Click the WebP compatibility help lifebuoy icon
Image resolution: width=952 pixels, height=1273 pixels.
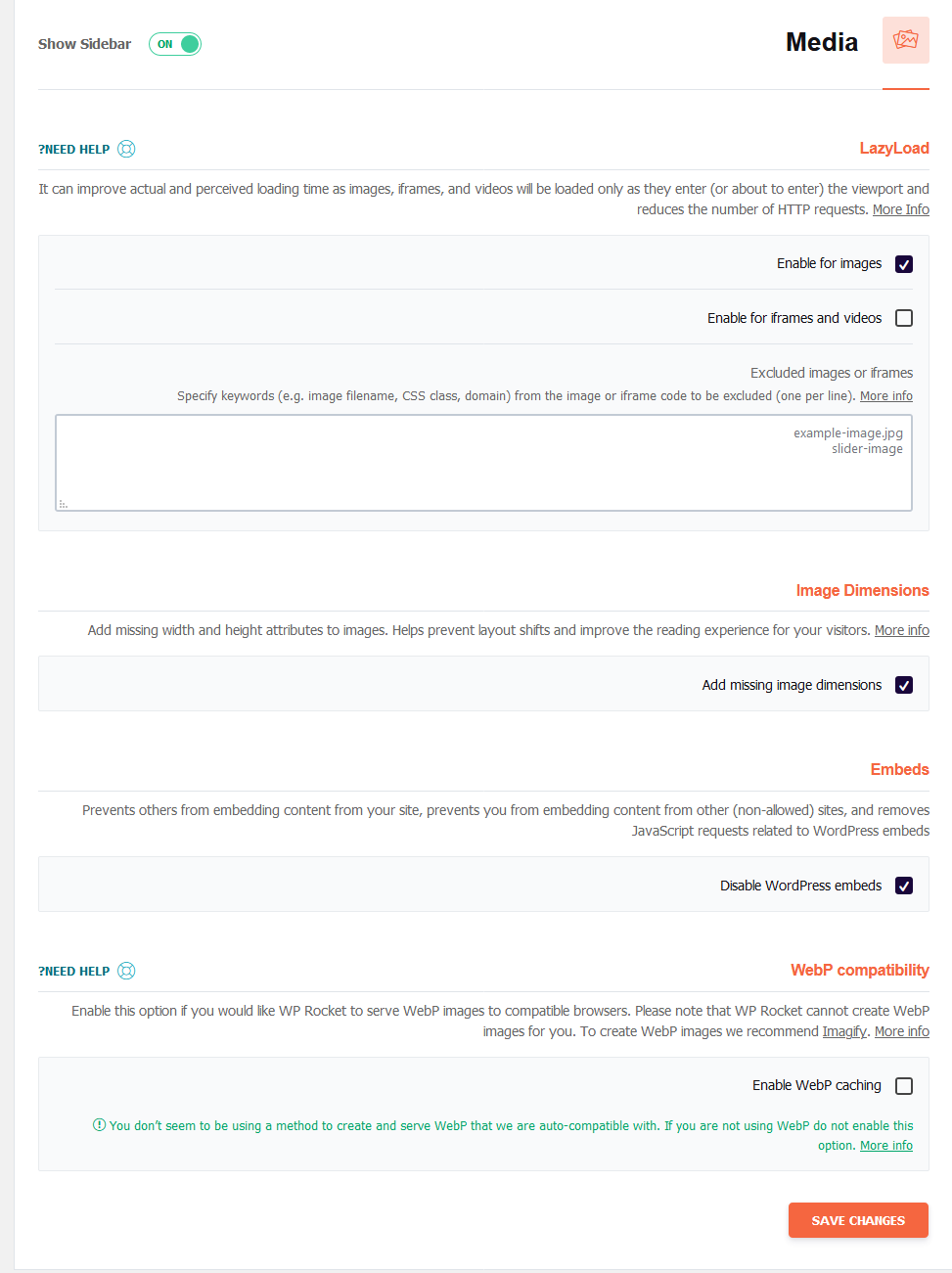(x=126, y=971)
